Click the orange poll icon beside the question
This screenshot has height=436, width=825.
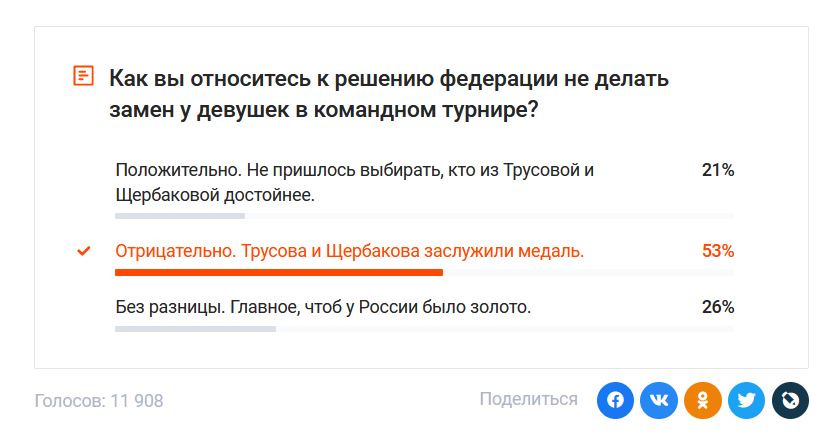pyautogui.click(x=84, y=76)
